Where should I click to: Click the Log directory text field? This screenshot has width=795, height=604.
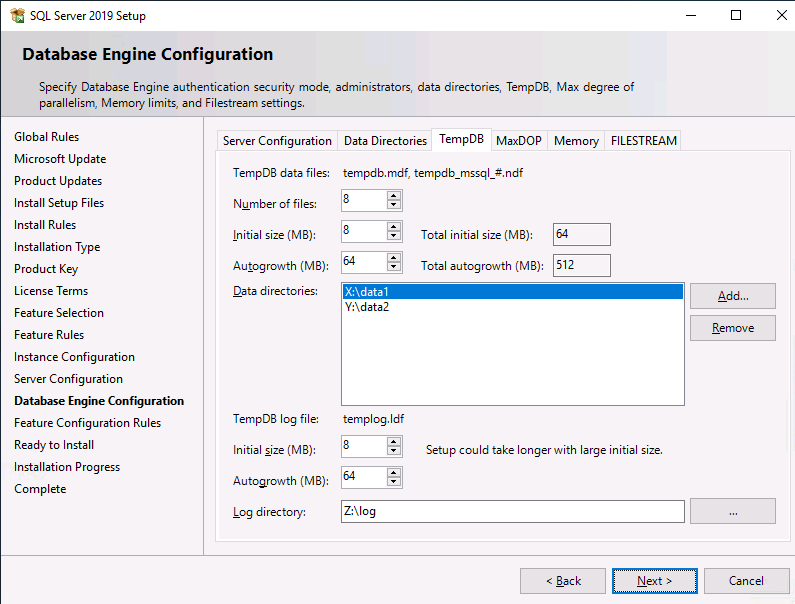(x=512, y=511)
